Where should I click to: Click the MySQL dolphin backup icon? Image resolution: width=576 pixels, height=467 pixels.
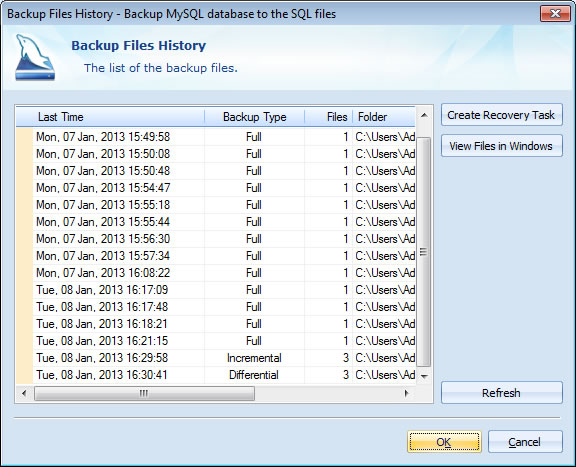point(35,57)
